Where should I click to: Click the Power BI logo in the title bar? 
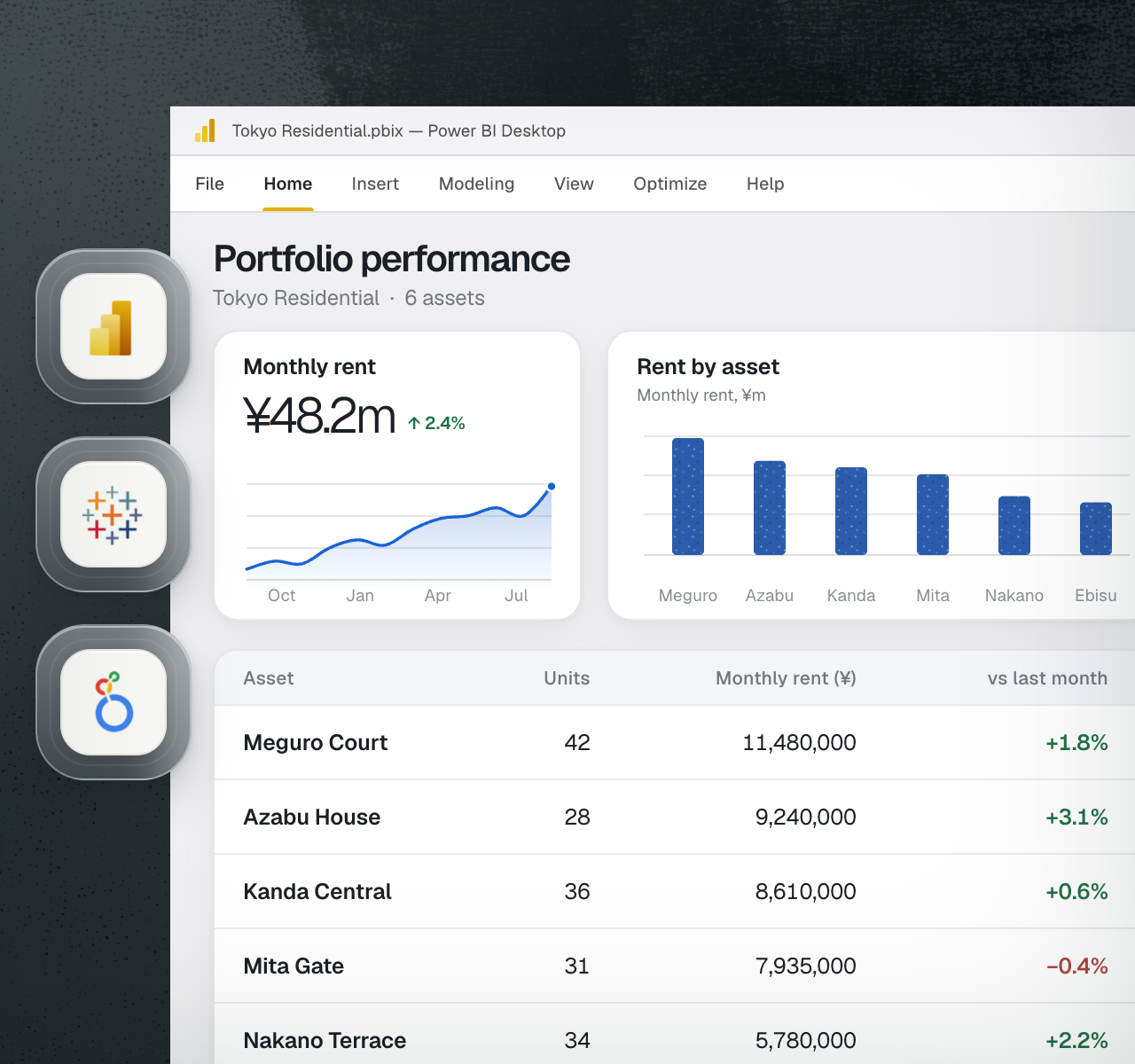click(x=205, y=131)
